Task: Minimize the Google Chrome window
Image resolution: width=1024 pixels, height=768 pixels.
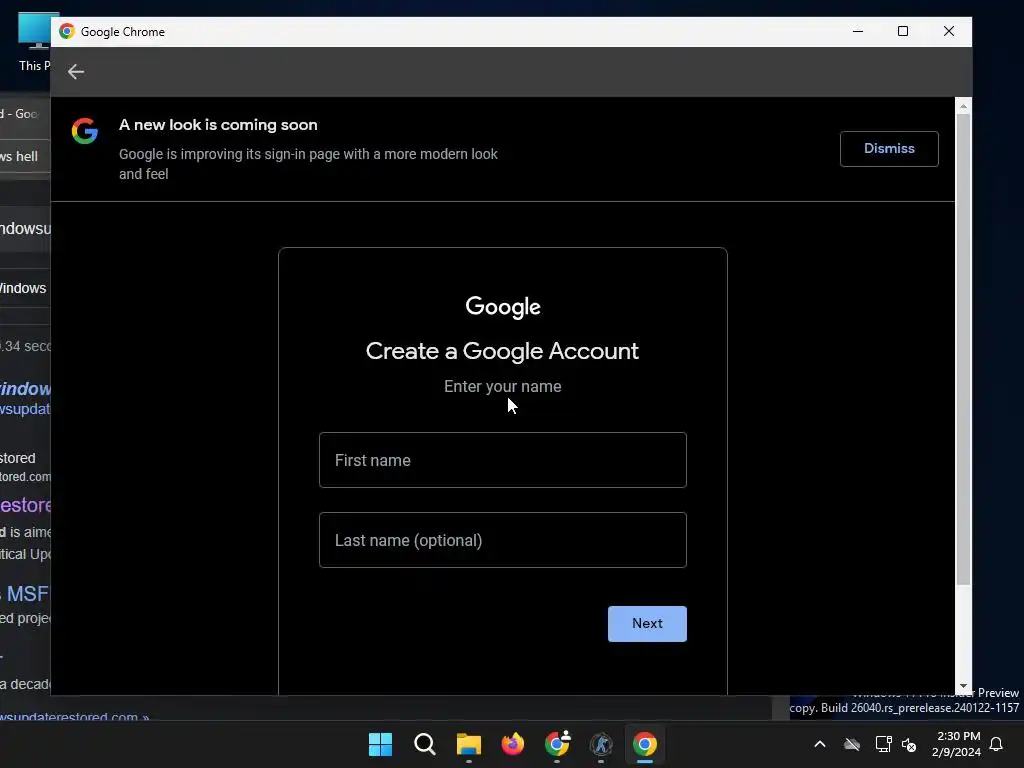Action: (x=857, y=31)
